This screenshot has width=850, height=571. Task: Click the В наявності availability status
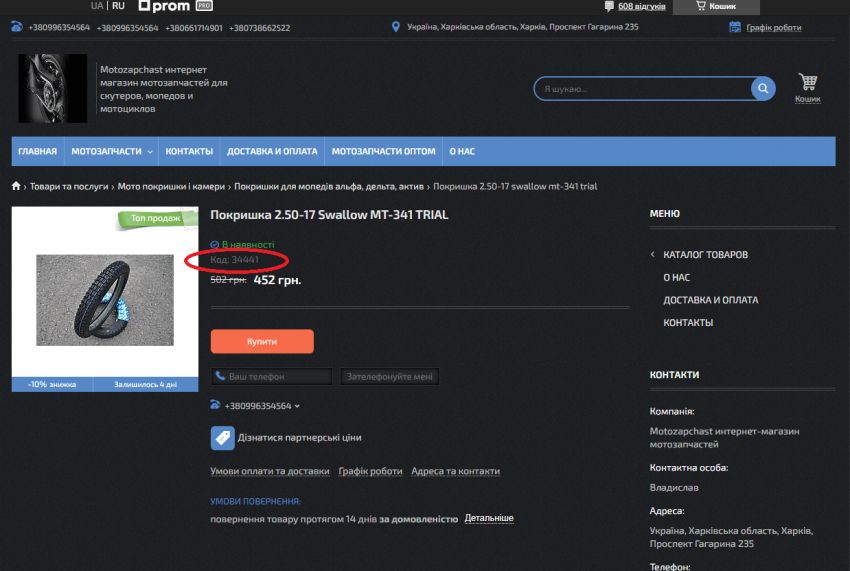click(242, 245)
